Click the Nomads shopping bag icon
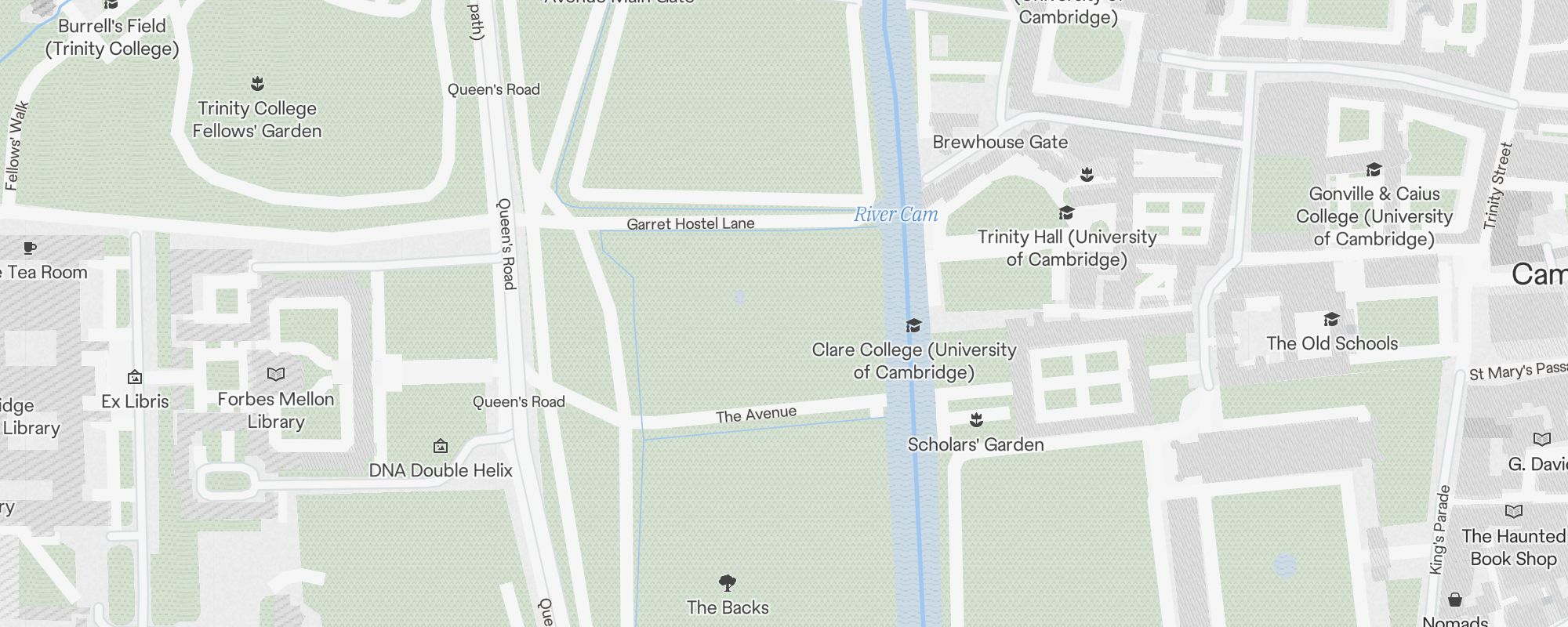1568x627 pixels. click(x=1455, y=600)
